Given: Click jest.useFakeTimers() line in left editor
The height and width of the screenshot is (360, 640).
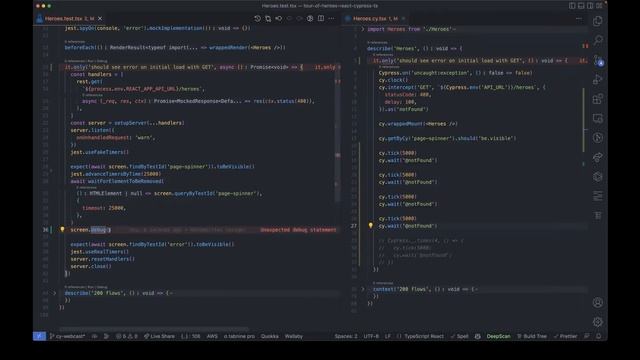Looking at the screenshot, I should pyautogui.click(x=100, y=152).
